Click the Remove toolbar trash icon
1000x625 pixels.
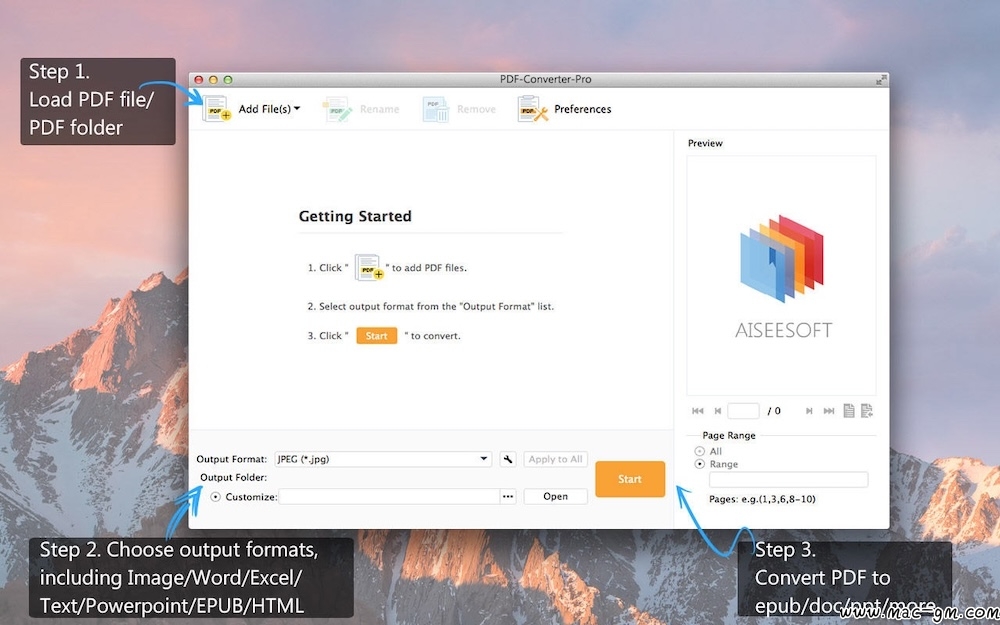[436, 109]
